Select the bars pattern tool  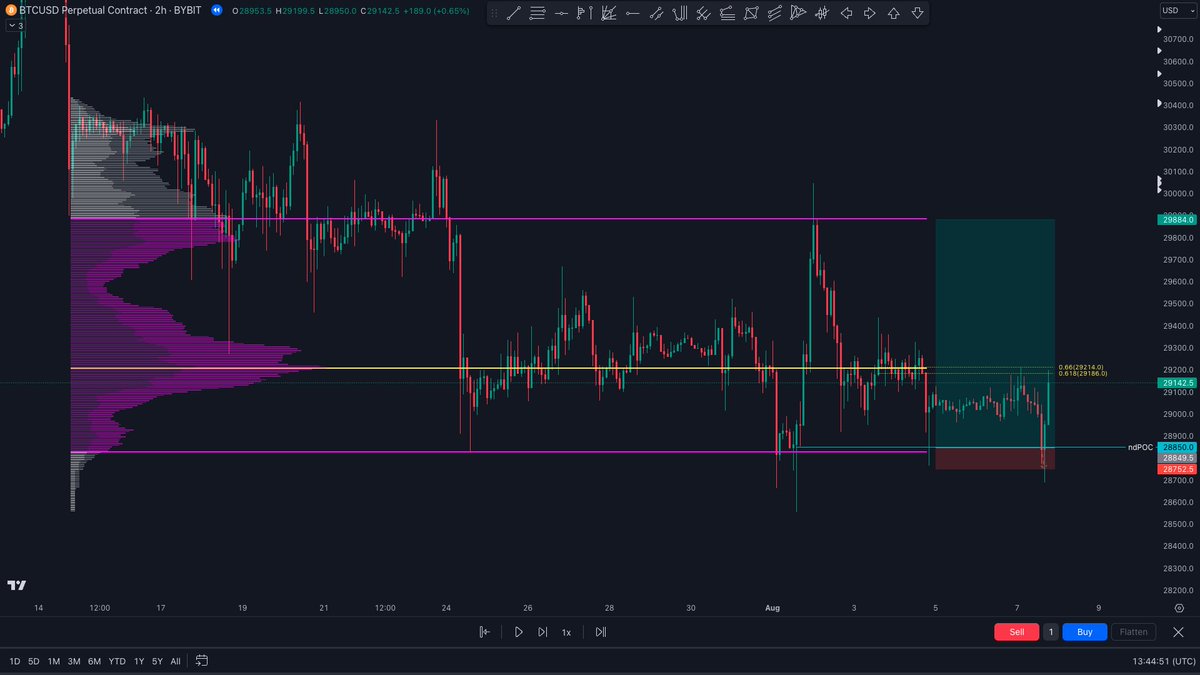pyautogui.click(x=821, y=14)
